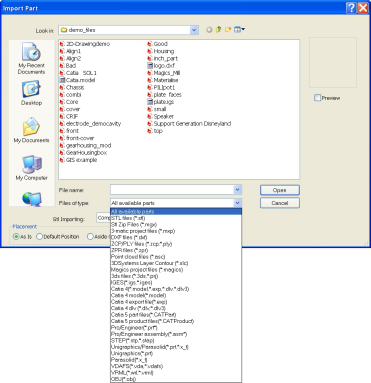Choose 3DSystems Layer Contour type

pos(176,263)
